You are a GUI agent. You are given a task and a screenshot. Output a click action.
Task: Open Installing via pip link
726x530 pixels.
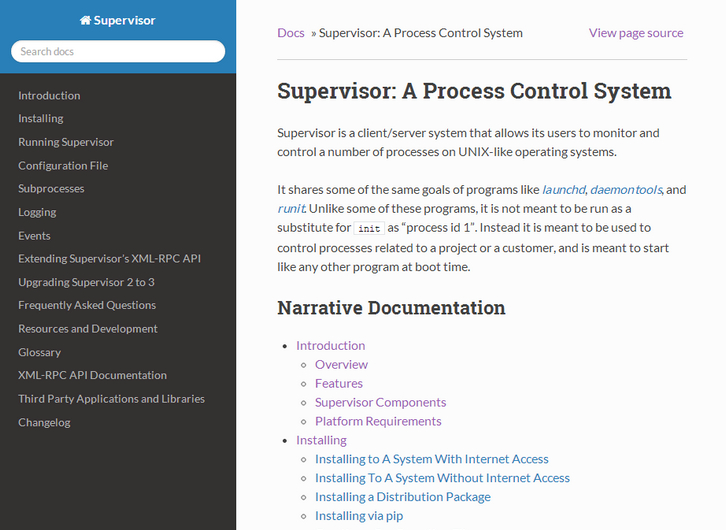358,516
